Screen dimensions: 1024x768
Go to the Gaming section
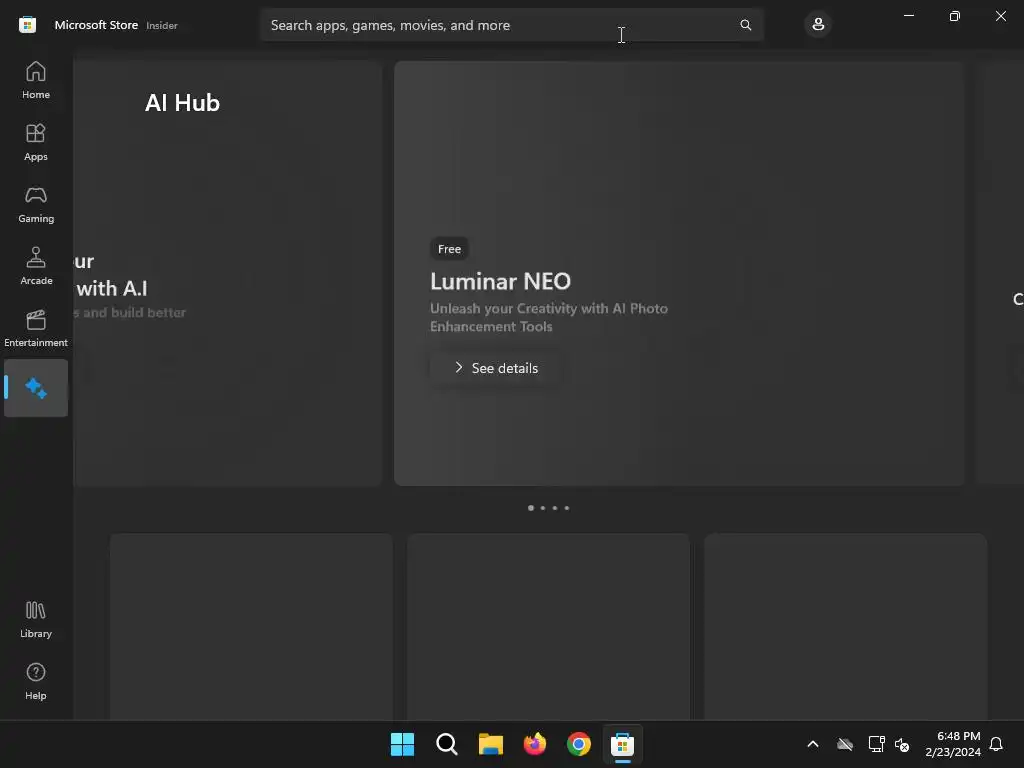pos(36,204)
